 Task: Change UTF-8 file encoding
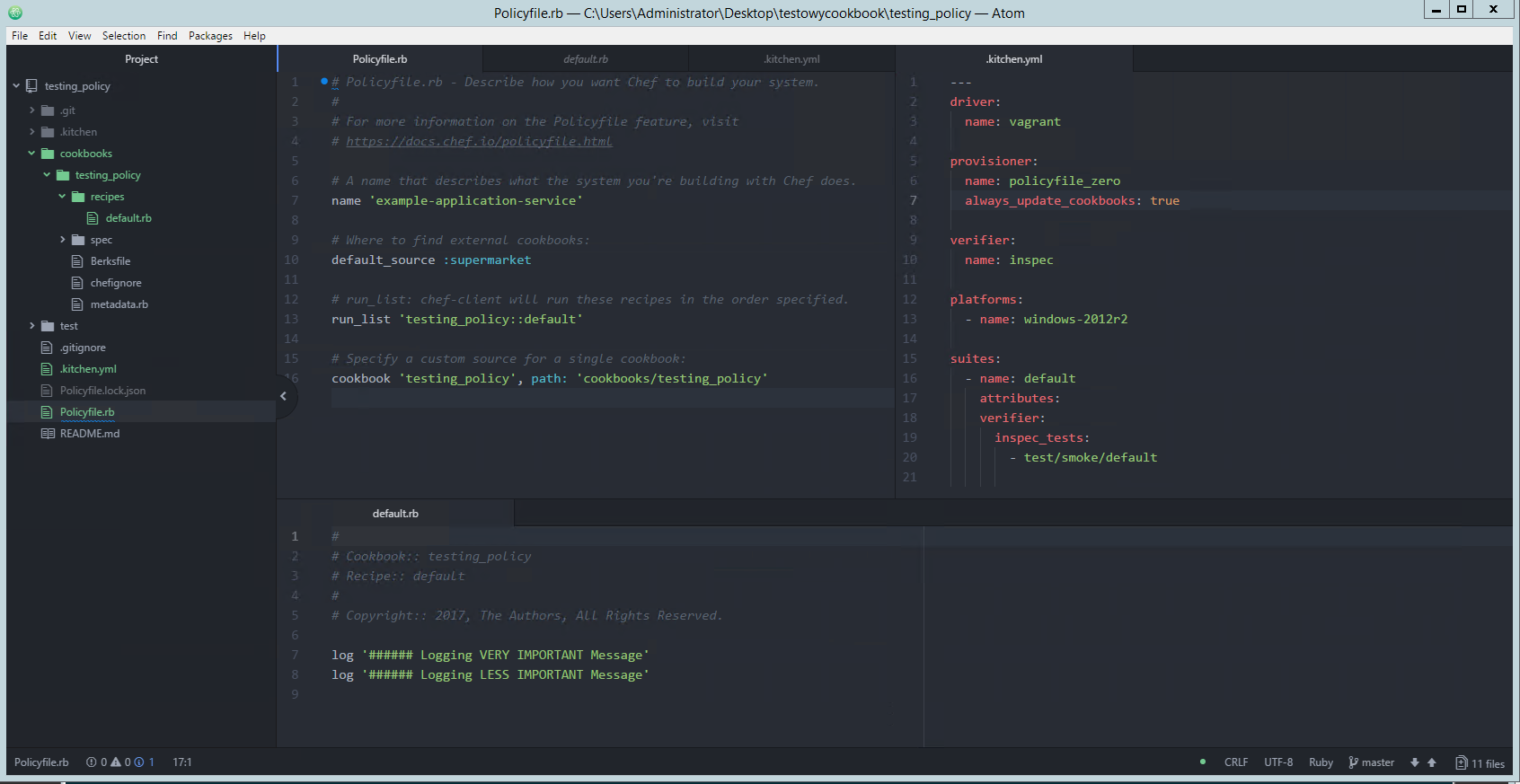coord(1278,762)
